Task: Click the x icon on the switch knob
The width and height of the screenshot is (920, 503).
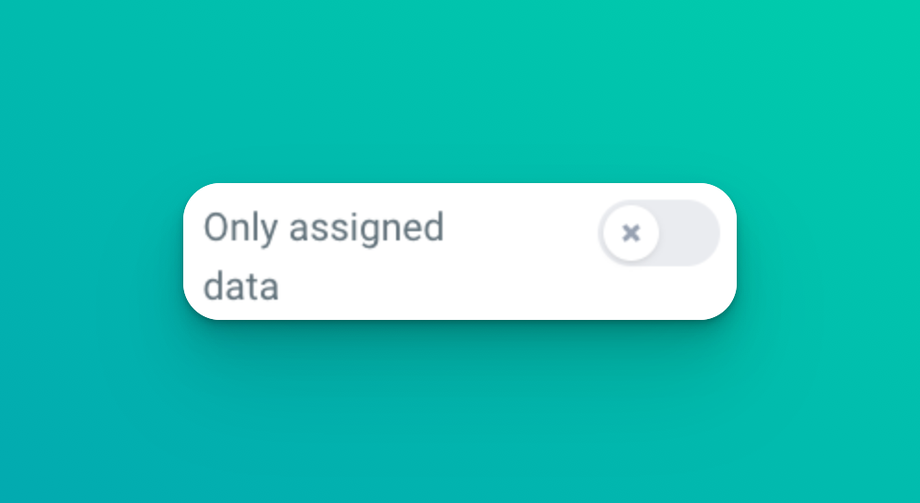Action: point(631,233)
